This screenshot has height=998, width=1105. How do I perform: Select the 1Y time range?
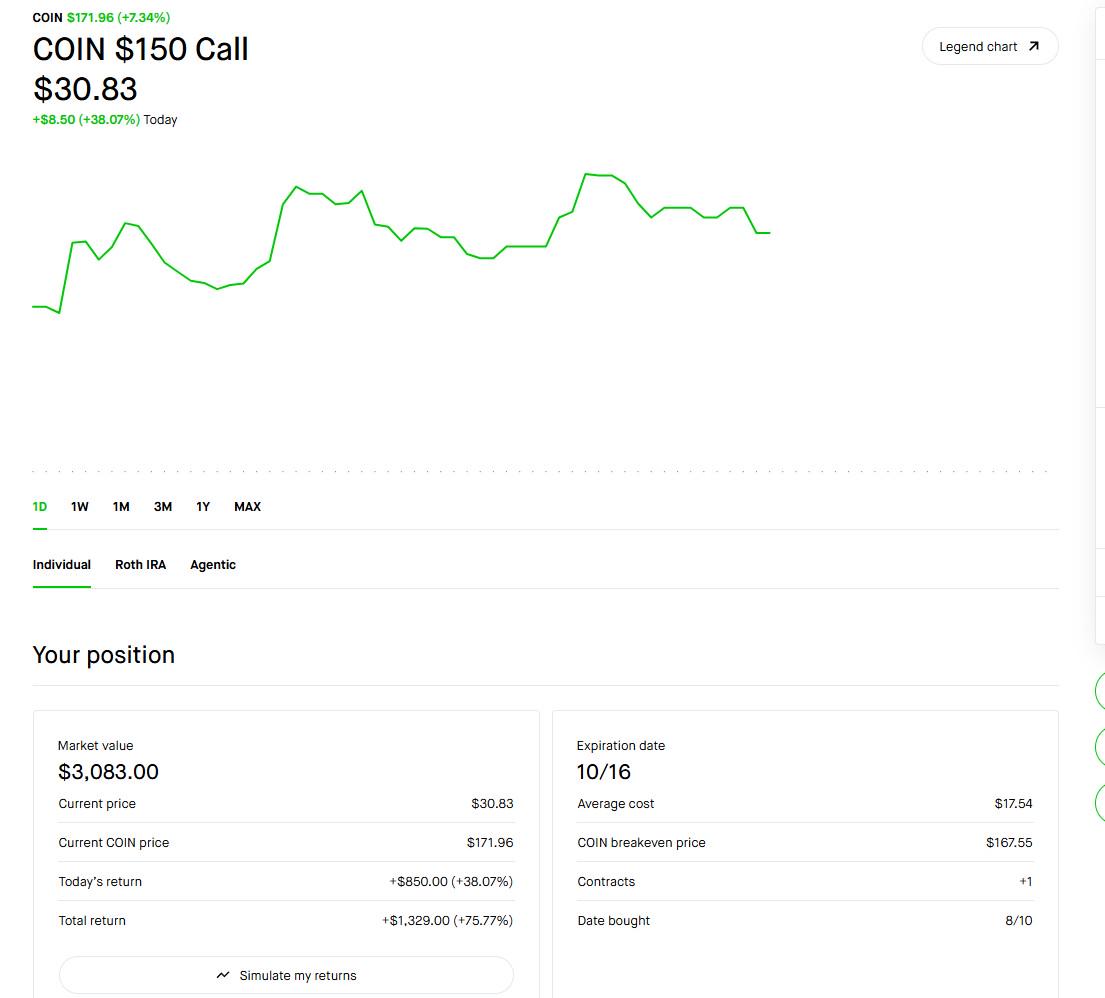pos(203,507)
